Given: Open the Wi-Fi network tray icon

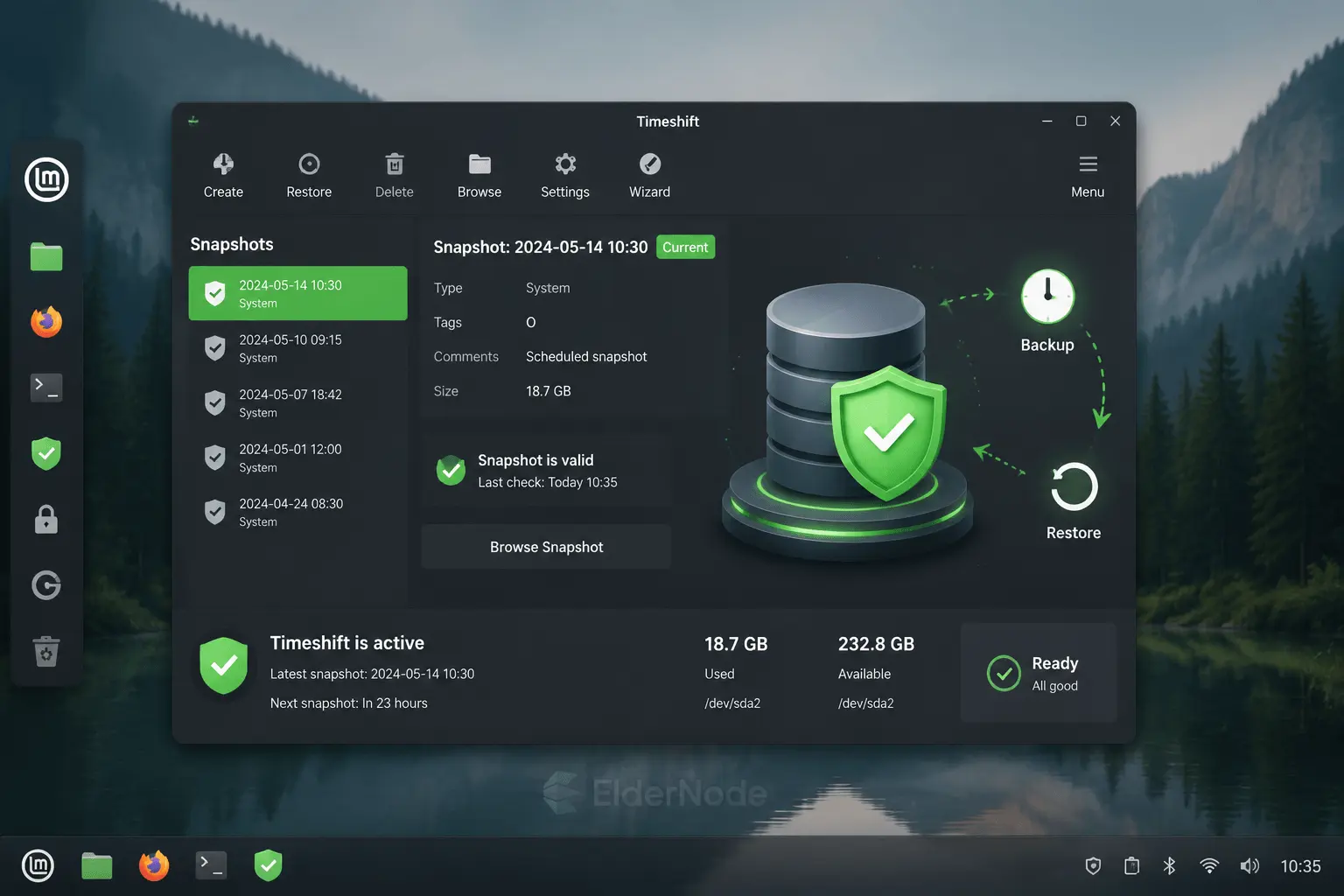Looking at the screenshot, I should (x=1209, y=866).
